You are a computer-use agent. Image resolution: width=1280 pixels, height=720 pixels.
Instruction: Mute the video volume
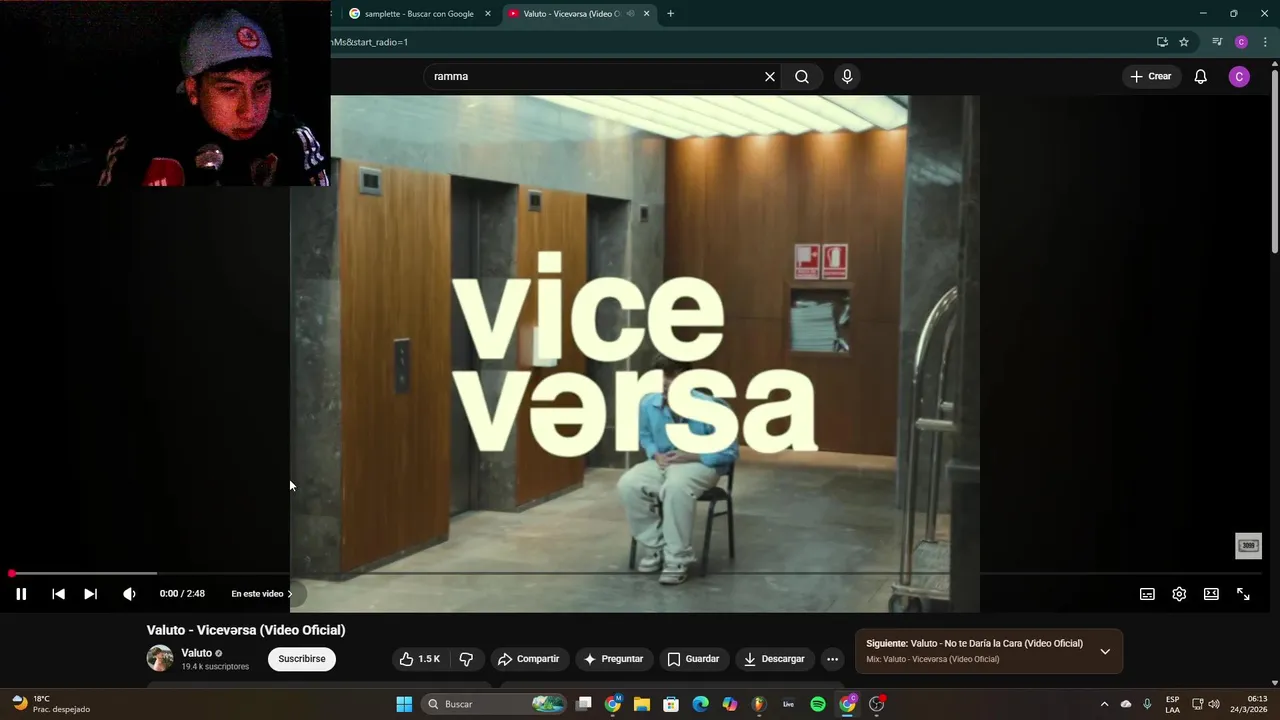129,594
